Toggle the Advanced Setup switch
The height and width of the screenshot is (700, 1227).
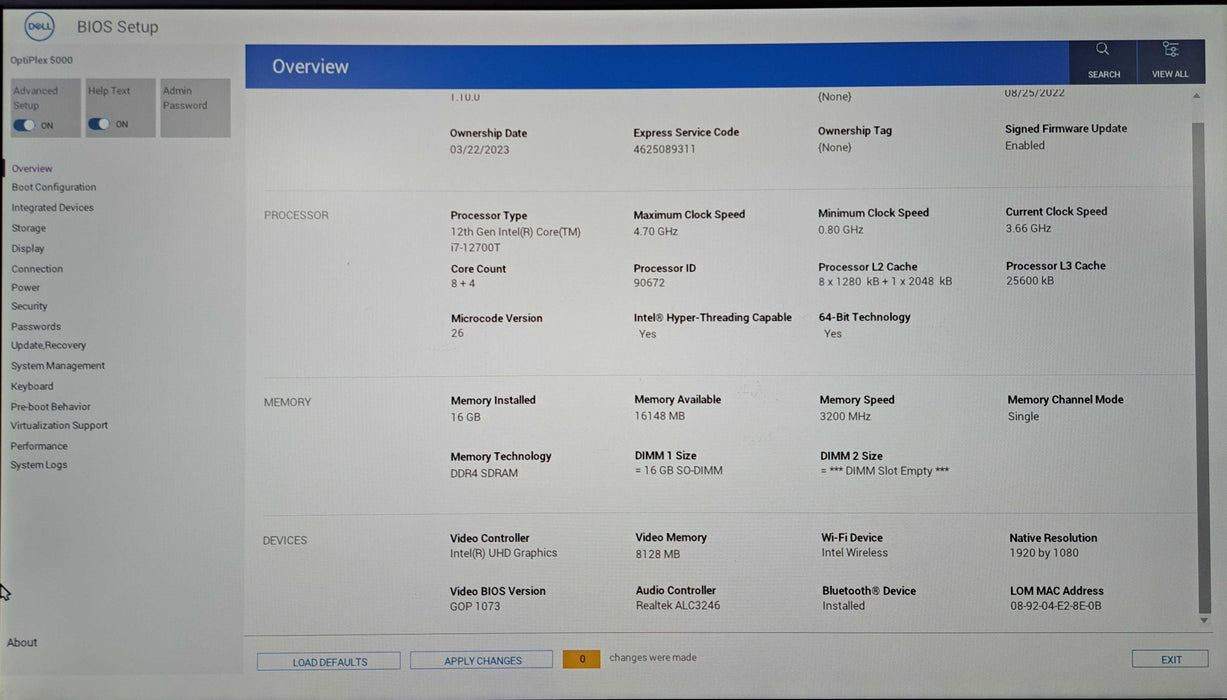pyautogui.click(x=24, y=125)
